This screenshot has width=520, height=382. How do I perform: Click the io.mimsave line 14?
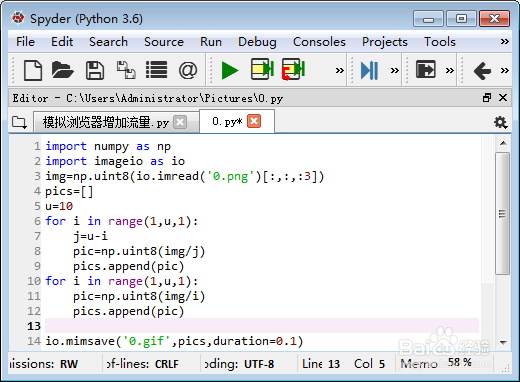(x=174, y=341)
